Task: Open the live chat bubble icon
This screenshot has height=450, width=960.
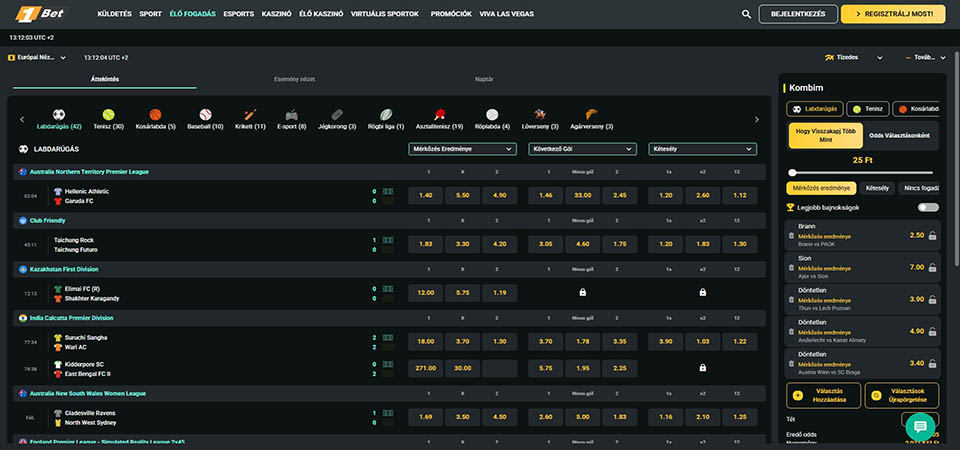Action: tap(920, 426)
